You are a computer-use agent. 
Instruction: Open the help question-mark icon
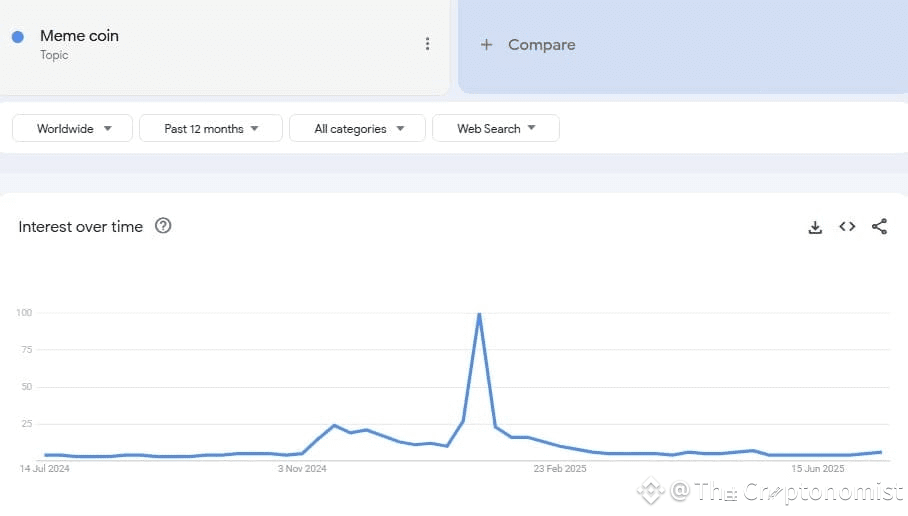pos(163,226)
